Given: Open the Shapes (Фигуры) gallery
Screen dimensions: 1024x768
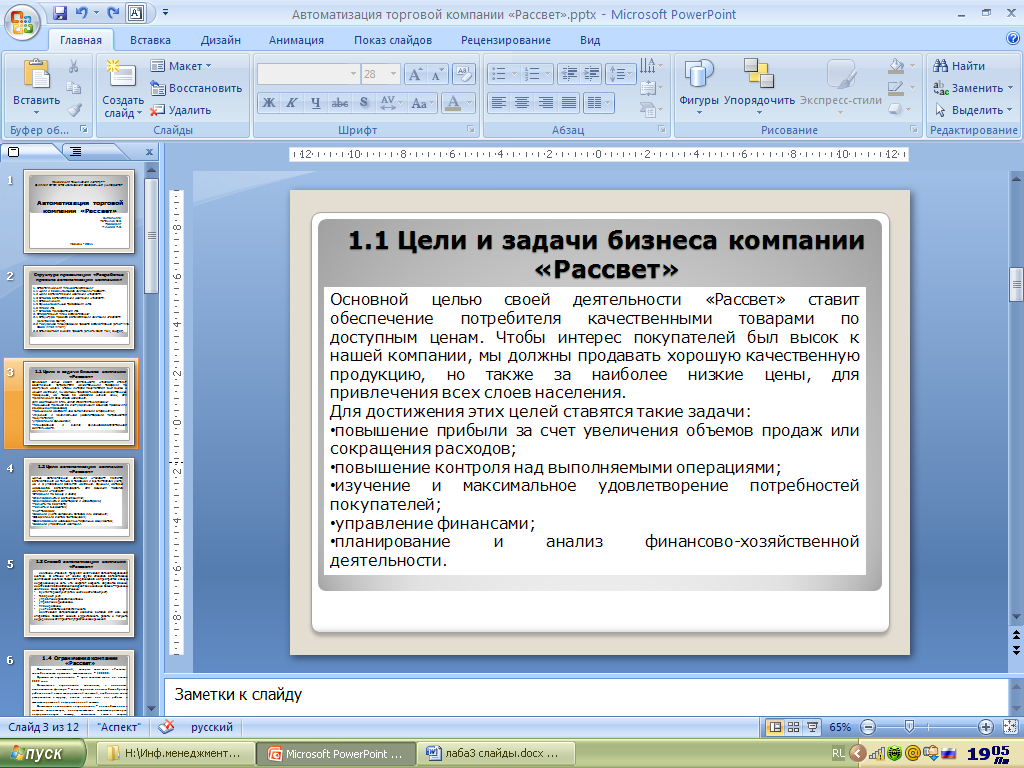Looking at the screenshot, I should coord(699,88).
